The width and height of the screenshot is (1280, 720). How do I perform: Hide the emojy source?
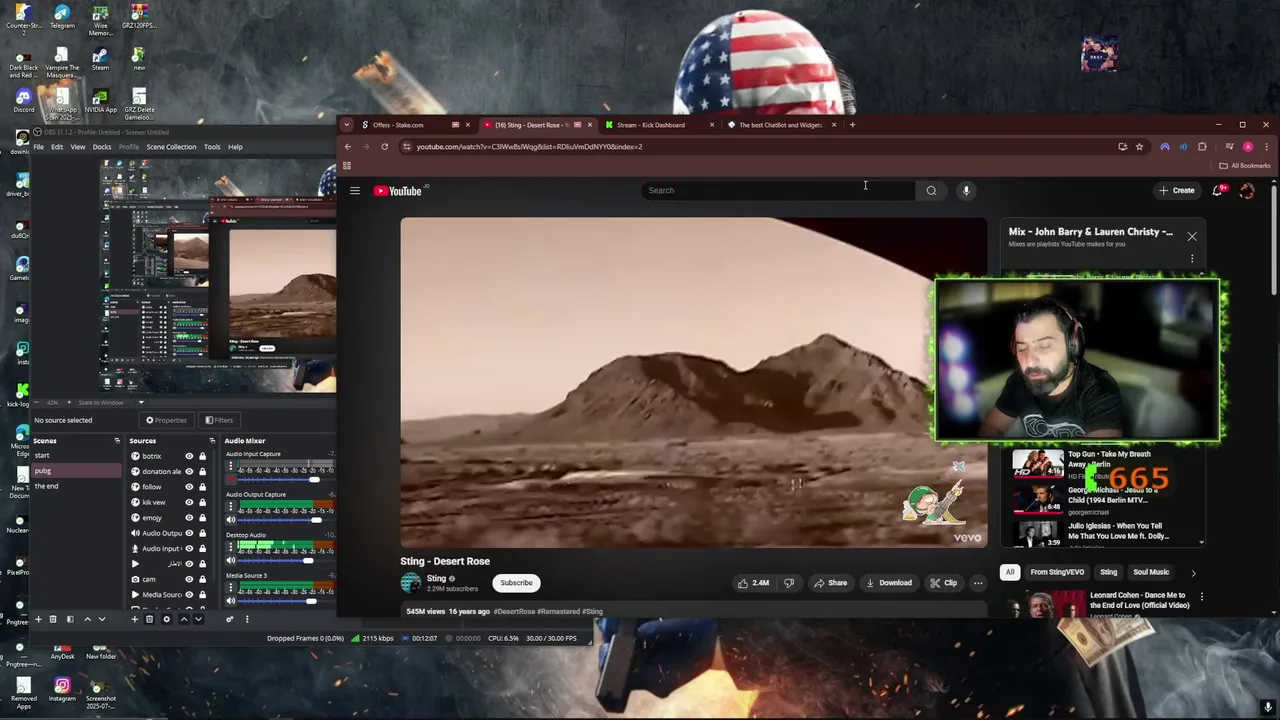pos(189,518)
